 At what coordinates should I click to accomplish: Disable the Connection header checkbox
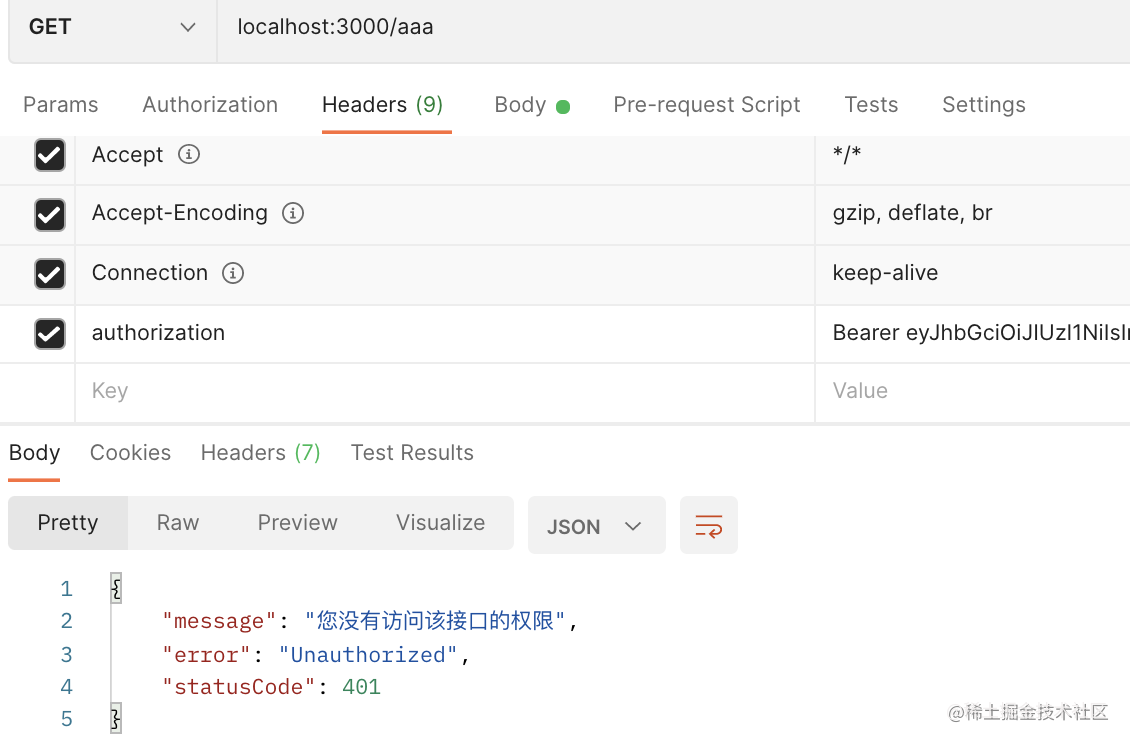[x=49, y=274]
